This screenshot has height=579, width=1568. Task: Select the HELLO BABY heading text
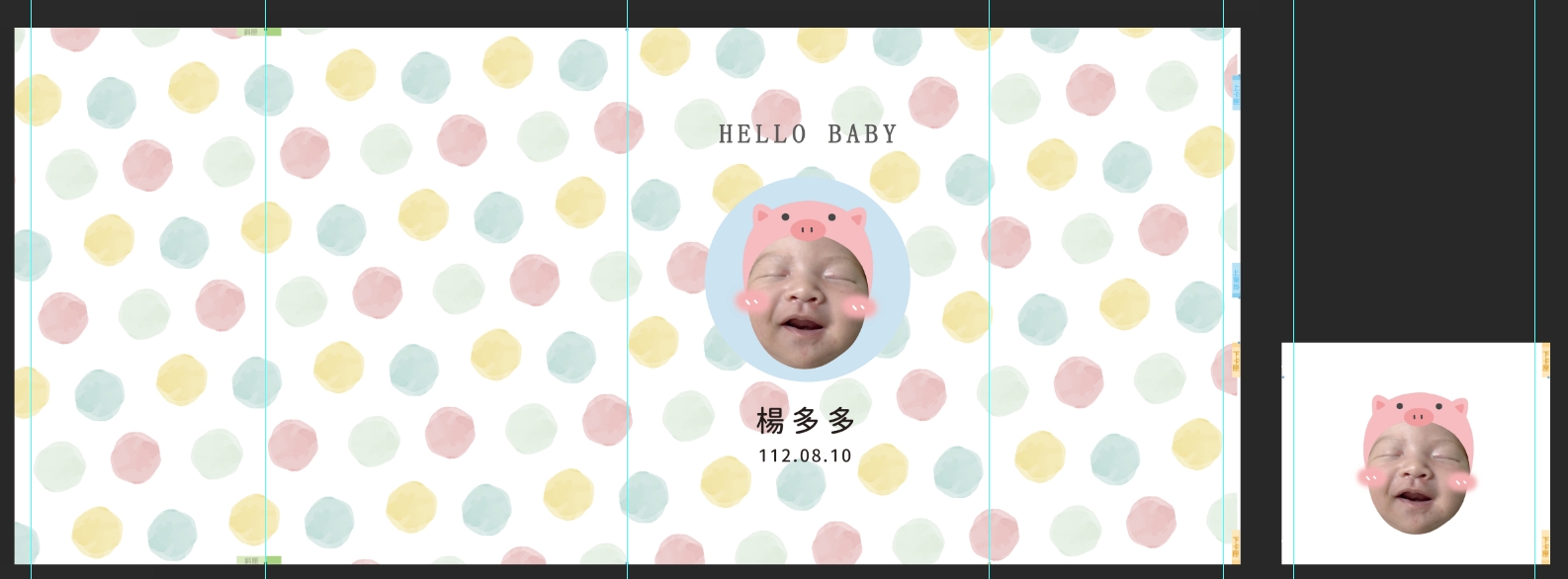point(808,134)
